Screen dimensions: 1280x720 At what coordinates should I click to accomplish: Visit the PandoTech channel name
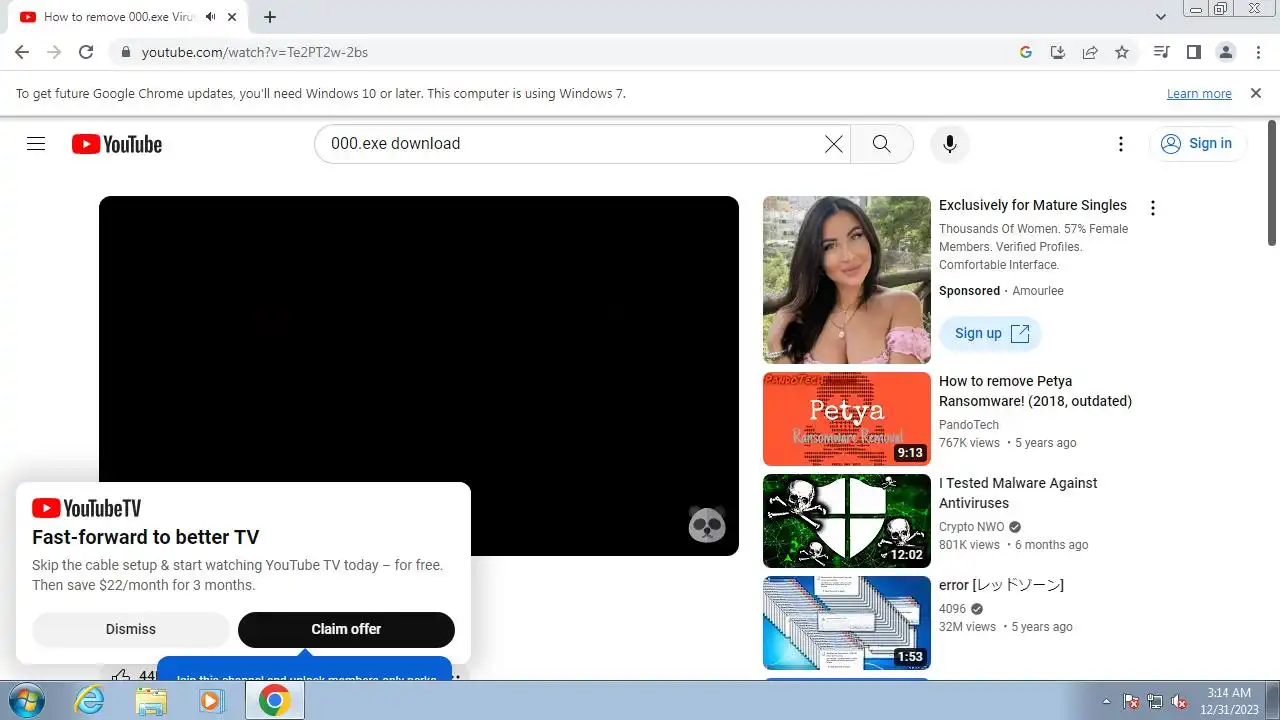pos(969,425)
